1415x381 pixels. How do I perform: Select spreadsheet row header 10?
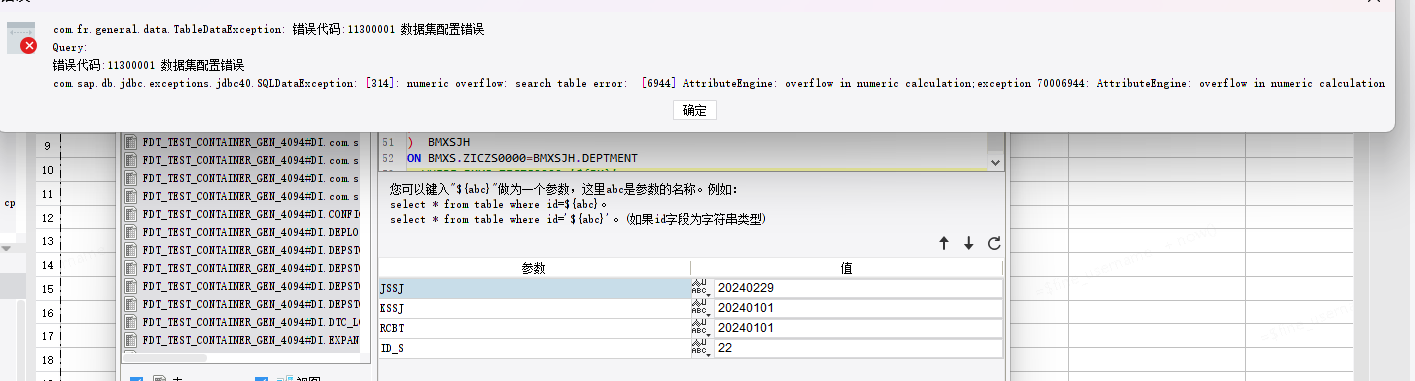pos(47,171)
